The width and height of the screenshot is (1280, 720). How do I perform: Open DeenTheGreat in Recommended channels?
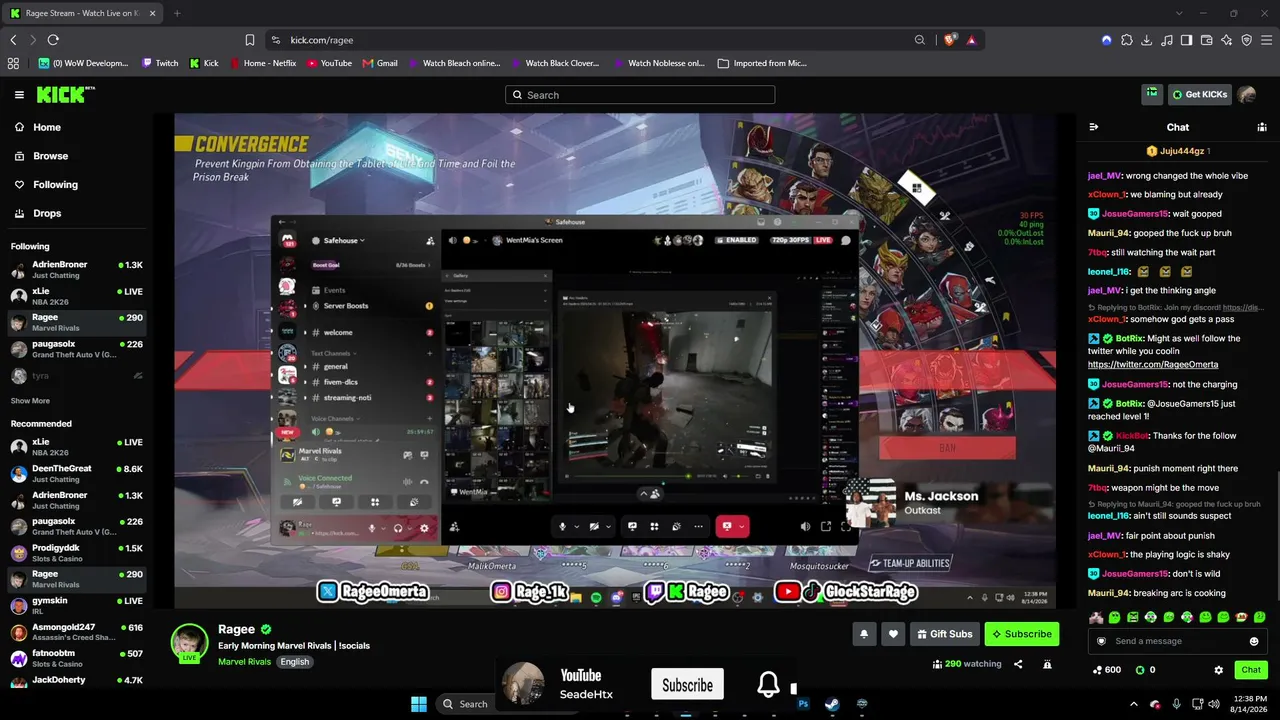pyautogui.click(x=77, y=473)
